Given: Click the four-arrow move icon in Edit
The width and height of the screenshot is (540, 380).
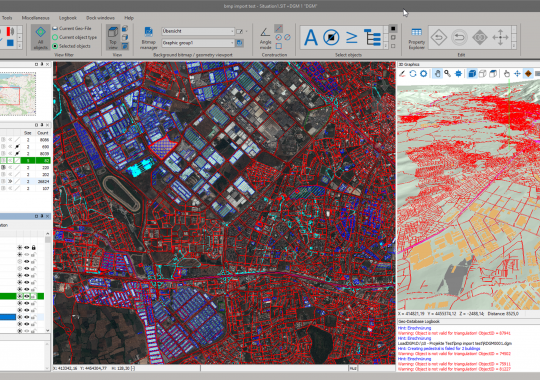Looking at the screenshot, I should click(500, 37).
